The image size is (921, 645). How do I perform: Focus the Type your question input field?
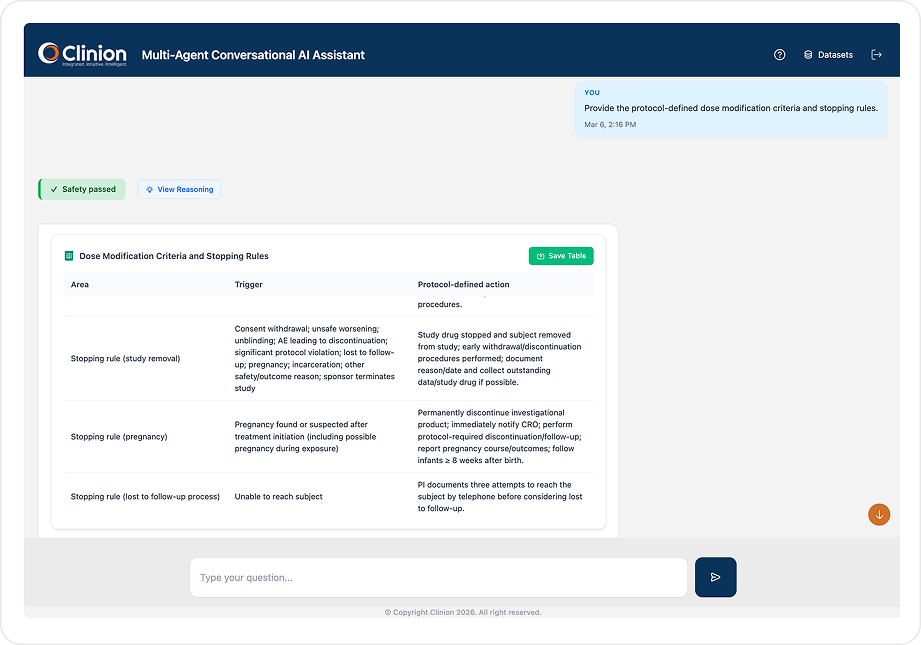point(438,577)
